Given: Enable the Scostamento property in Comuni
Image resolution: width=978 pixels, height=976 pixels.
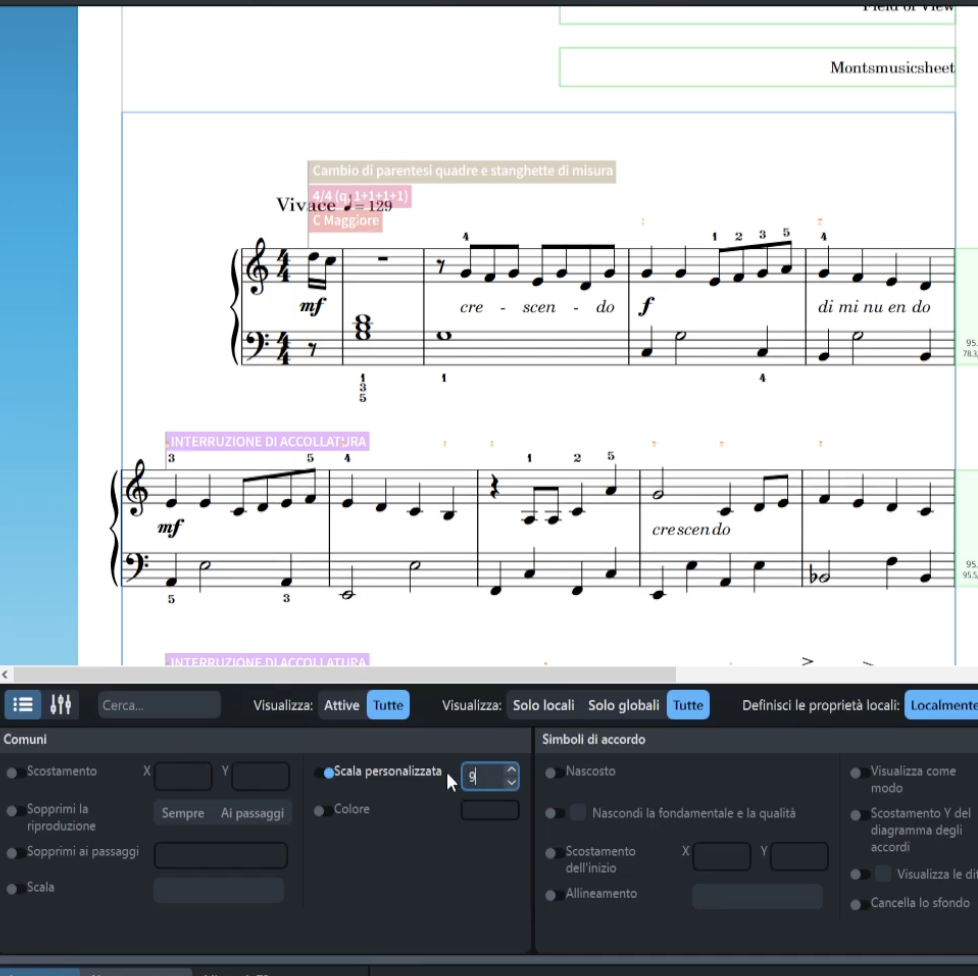Looking at the screenshot, I should point(16,773).
